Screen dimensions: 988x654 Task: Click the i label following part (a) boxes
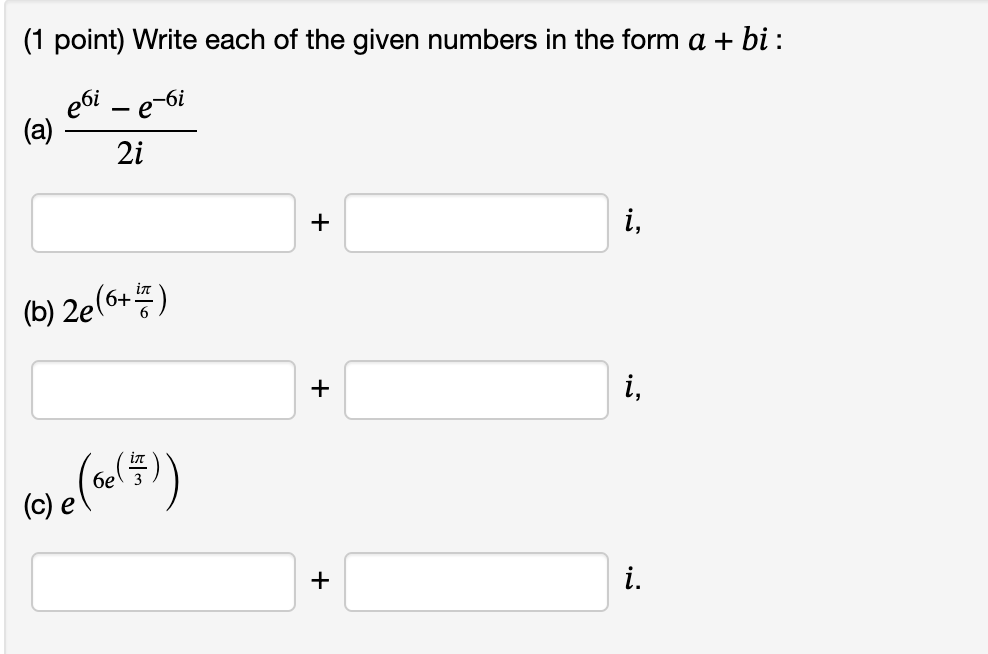click(633, 222)
